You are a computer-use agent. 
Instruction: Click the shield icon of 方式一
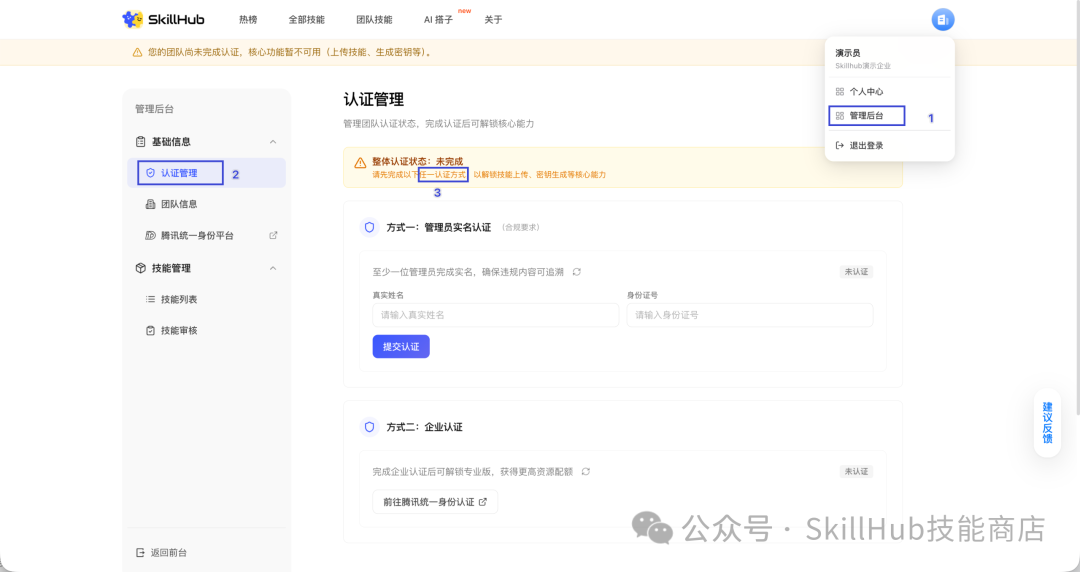coord(370,227)
